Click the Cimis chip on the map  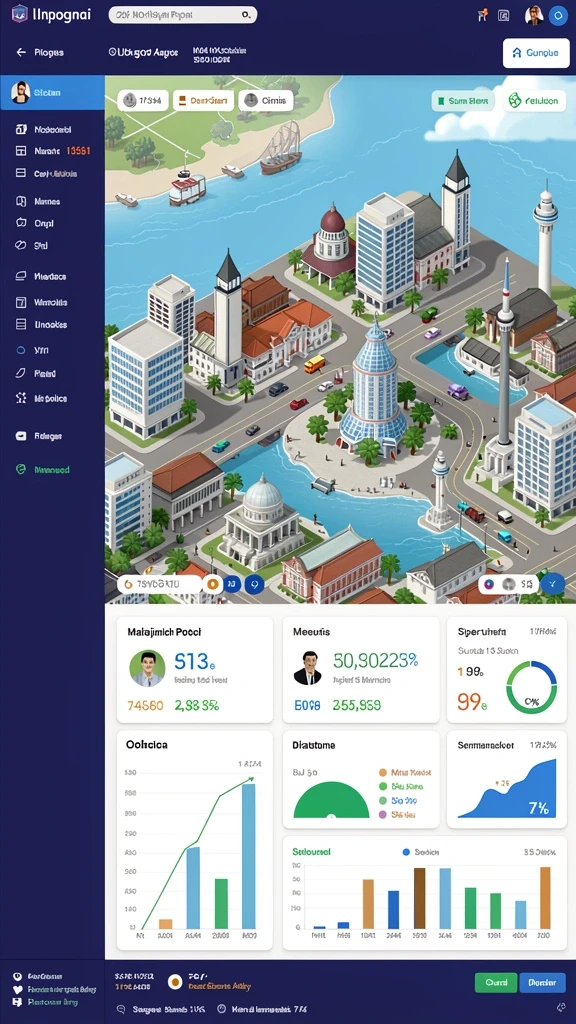point(266,101)
